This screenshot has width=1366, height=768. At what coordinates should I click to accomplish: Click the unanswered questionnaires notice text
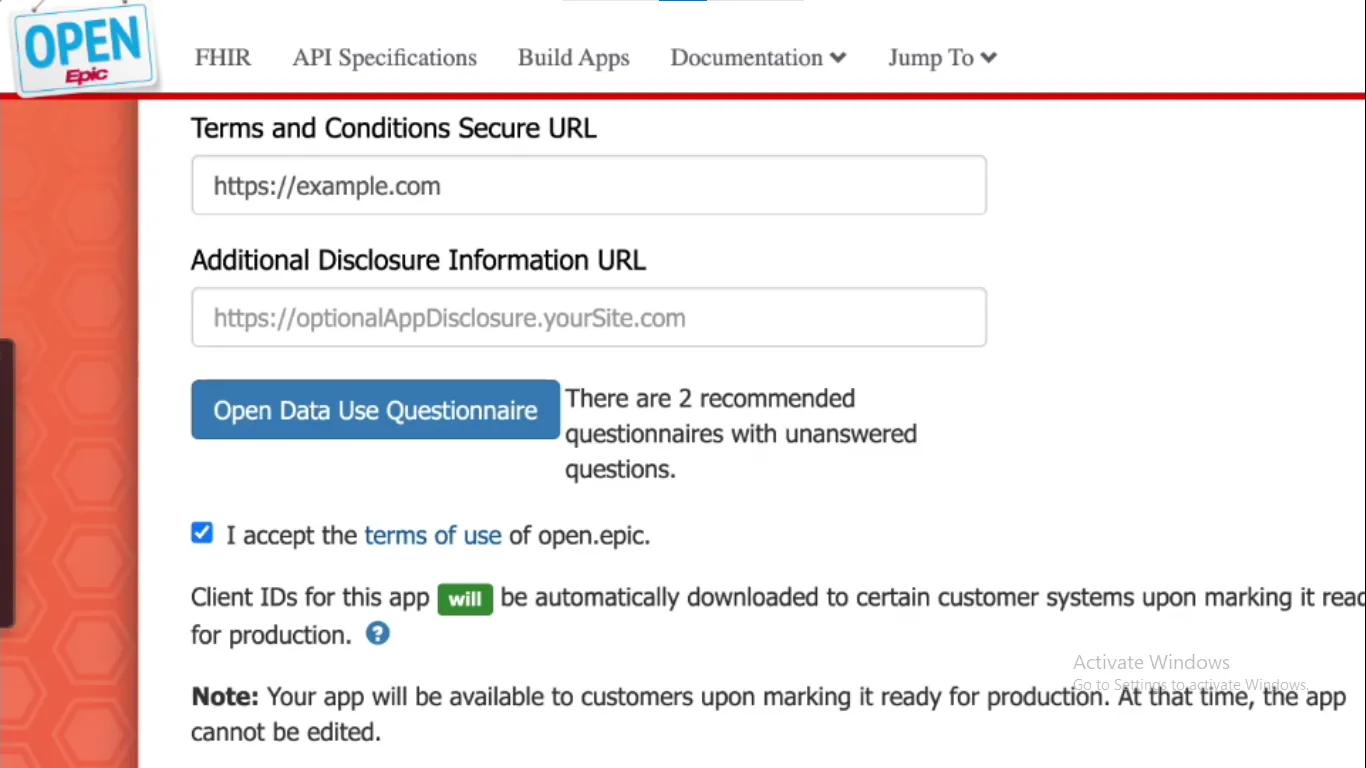tap(740, 434)
